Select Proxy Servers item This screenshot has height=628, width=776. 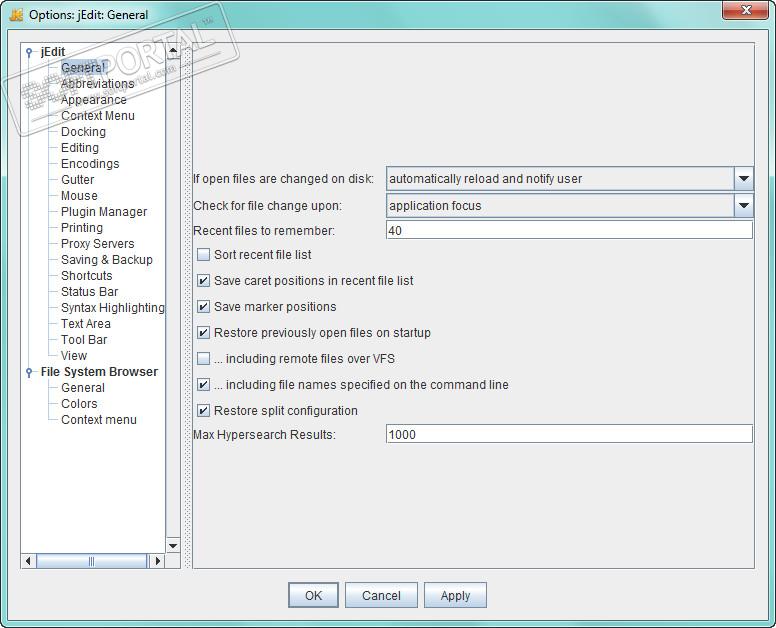point(97,243)
